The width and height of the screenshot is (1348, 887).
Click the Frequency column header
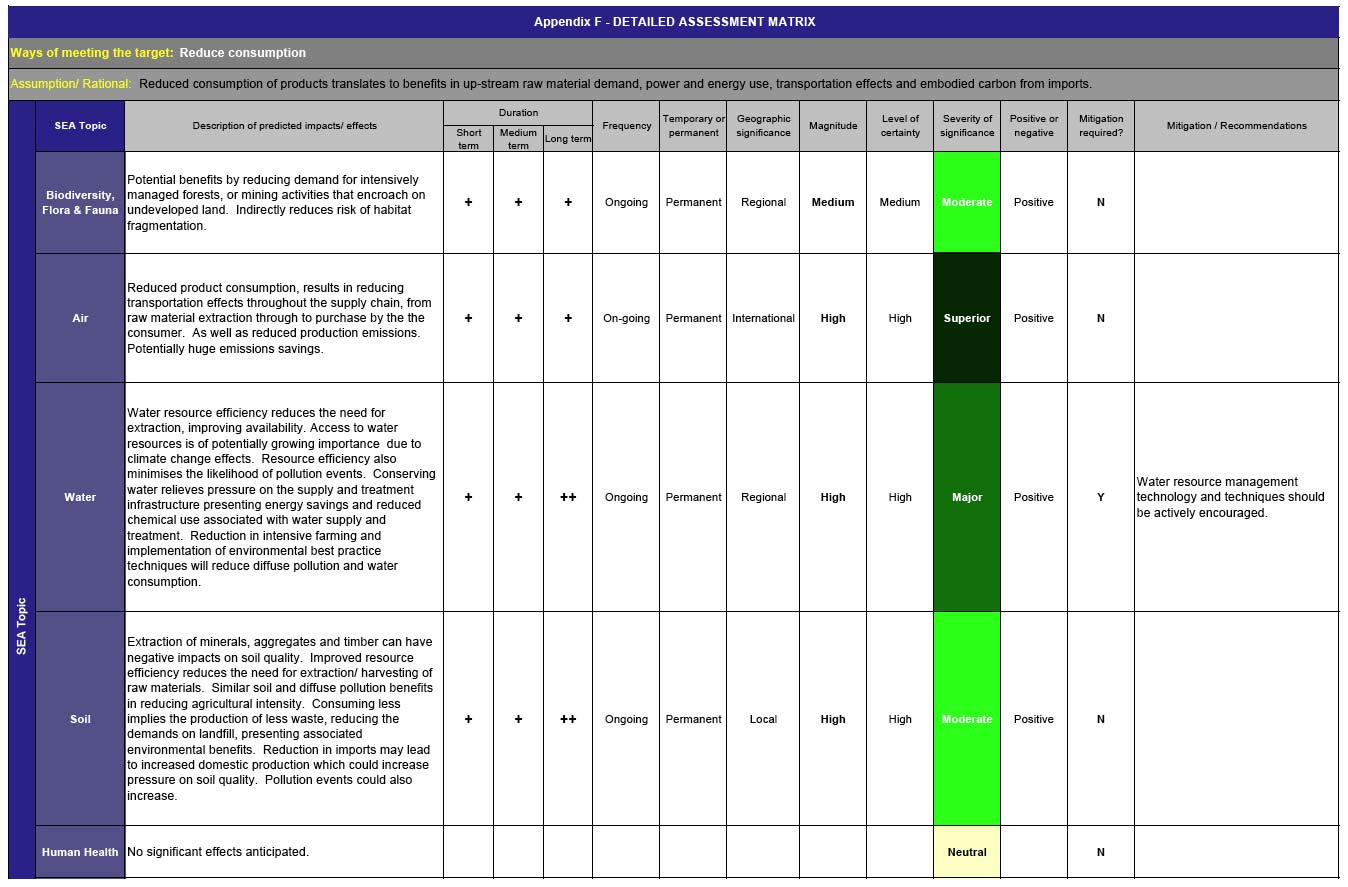pyautogui.click(x=626, y=126)
